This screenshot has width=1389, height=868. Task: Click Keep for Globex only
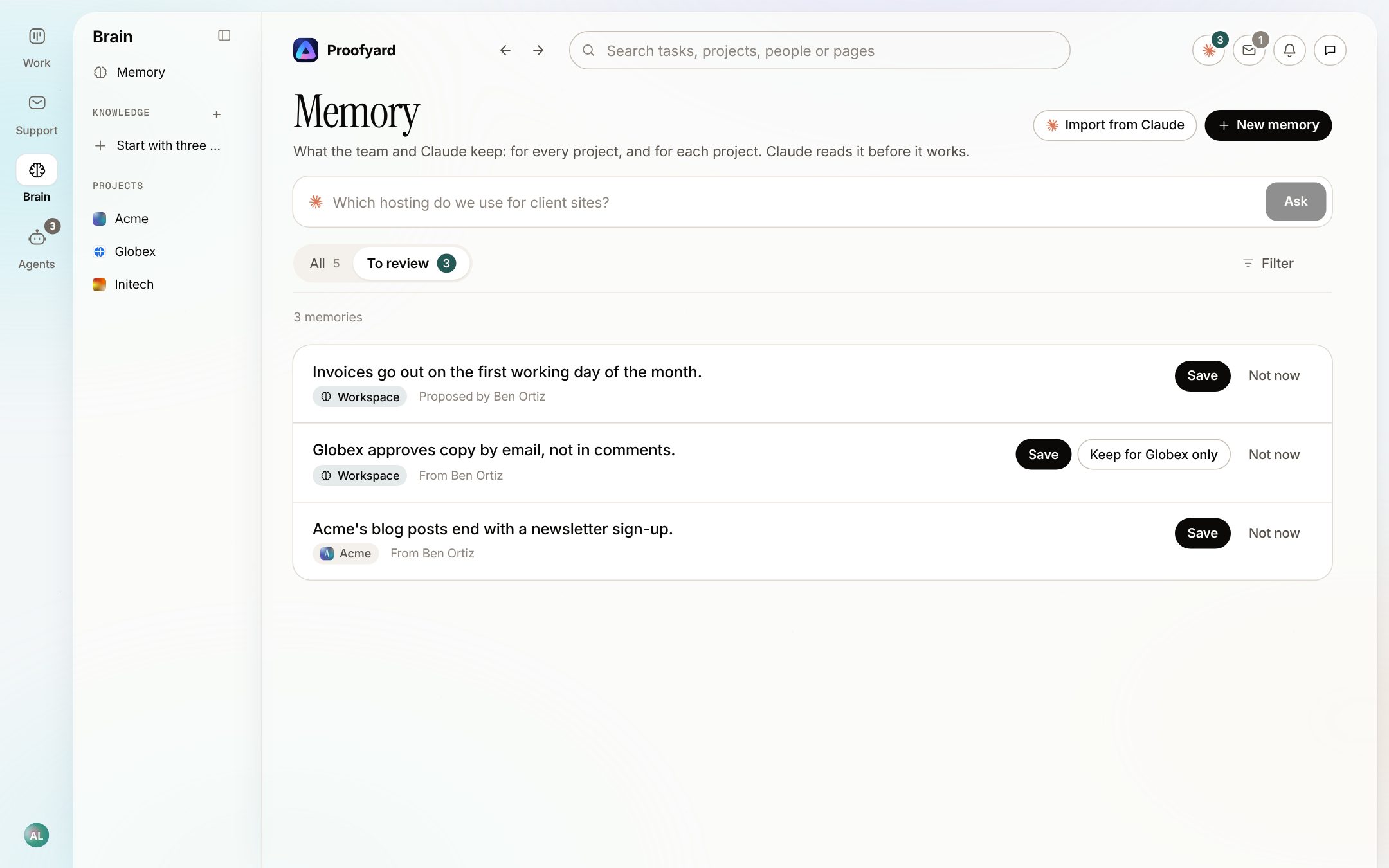coord(1154,455)
